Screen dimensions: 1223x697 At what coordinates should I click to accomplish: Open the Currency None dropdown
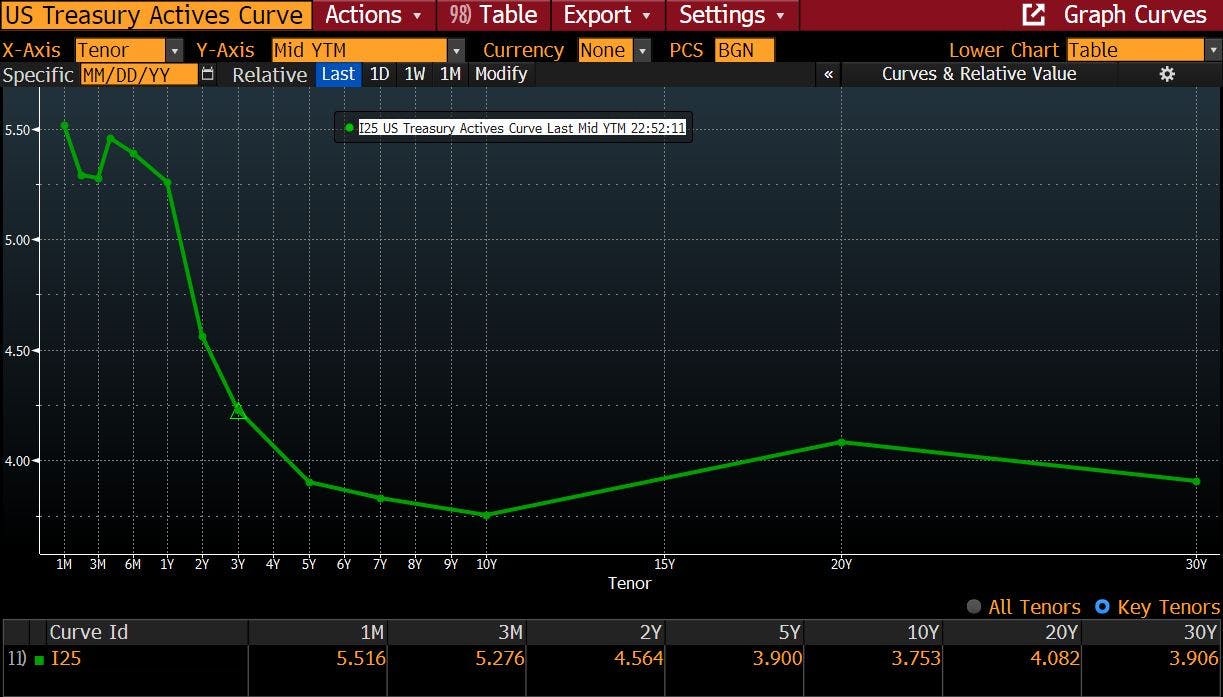click(641, 50)
